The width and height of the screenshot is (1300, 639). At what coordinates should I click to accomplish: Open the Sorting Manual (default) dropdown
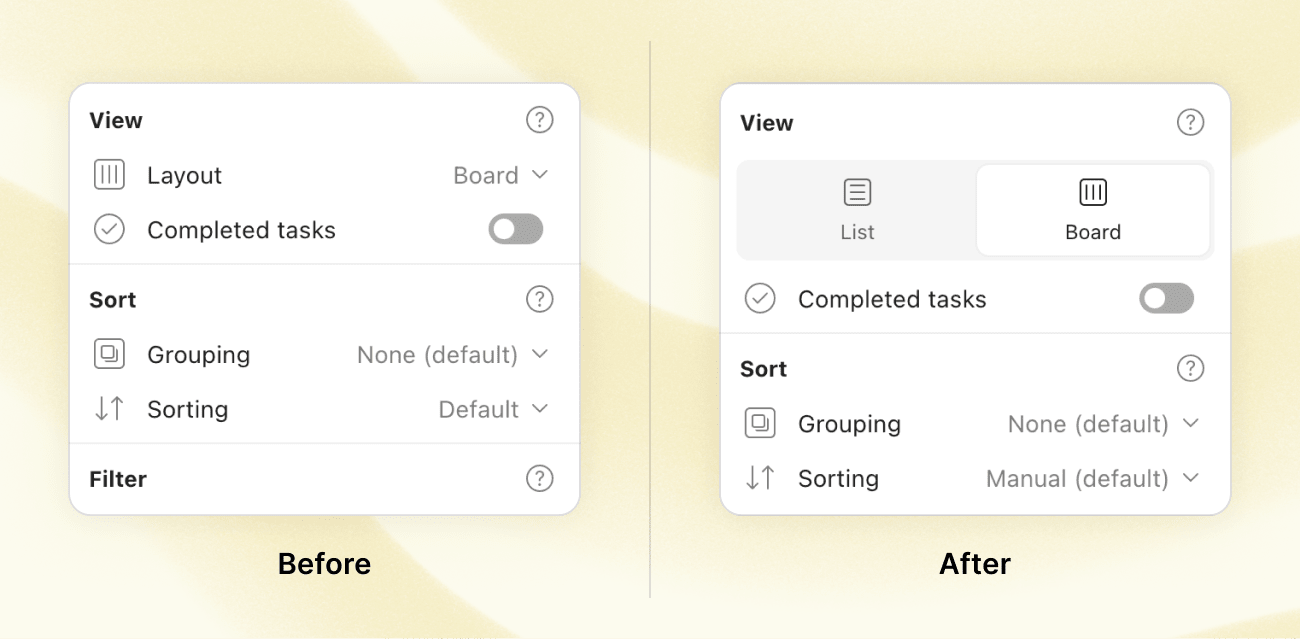point(1092,478)
